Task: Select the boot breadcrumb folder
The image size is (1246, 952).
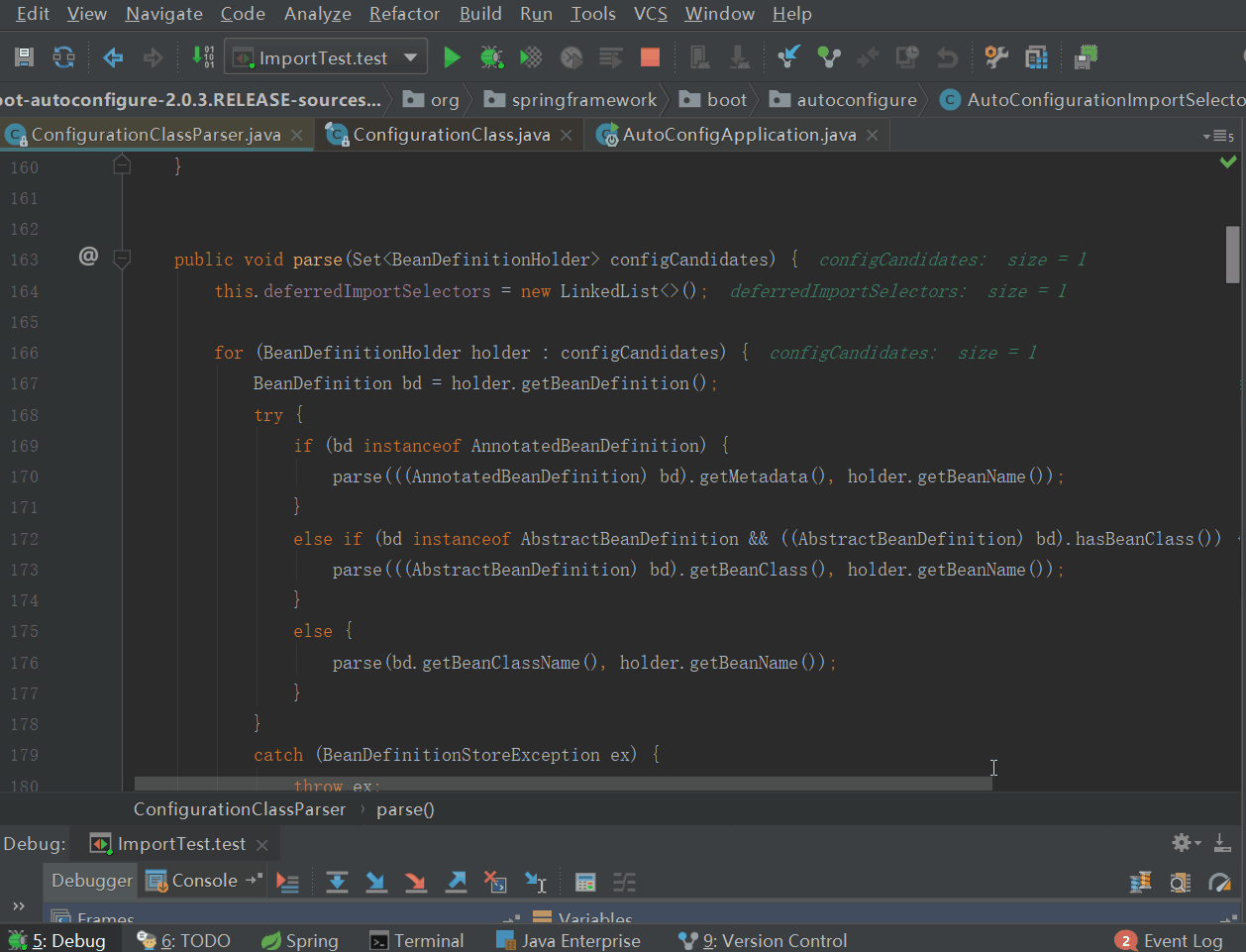Action: (x=713, y=100)
